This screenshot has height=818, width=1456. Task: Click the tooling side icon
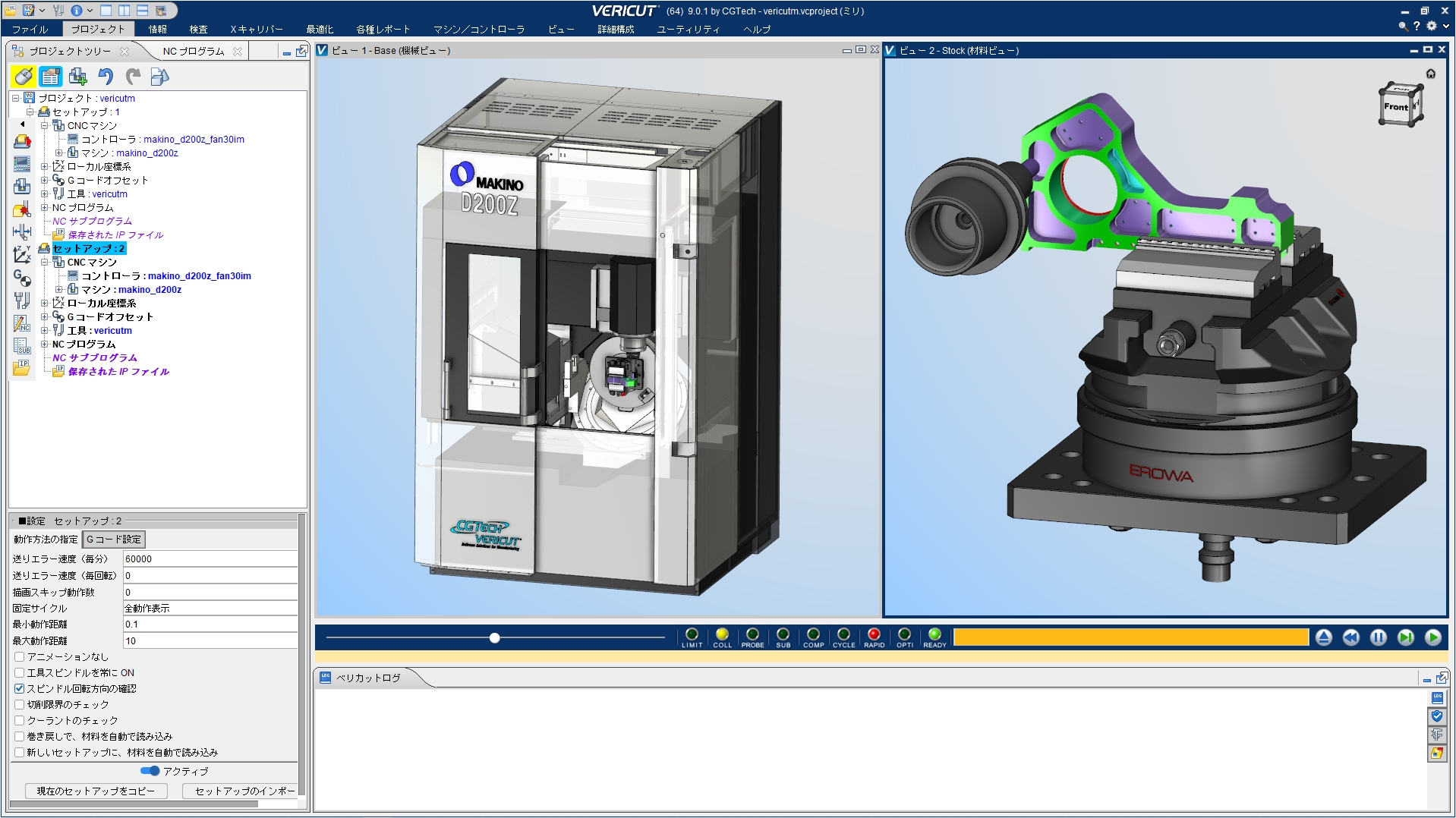click(22, 300)
